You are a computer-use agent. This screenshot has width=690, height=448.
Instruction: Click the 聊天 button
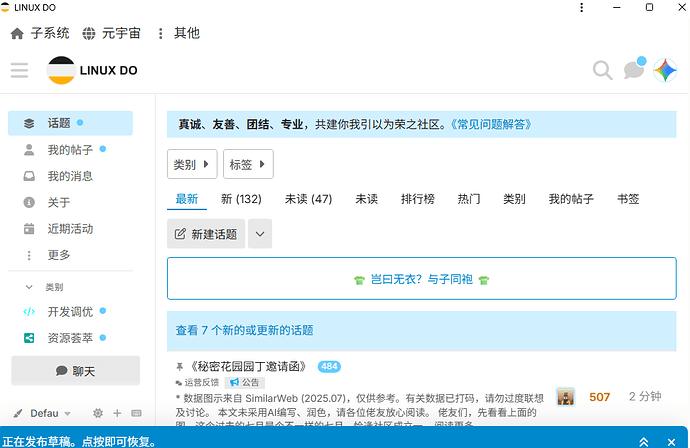[76, 371]
